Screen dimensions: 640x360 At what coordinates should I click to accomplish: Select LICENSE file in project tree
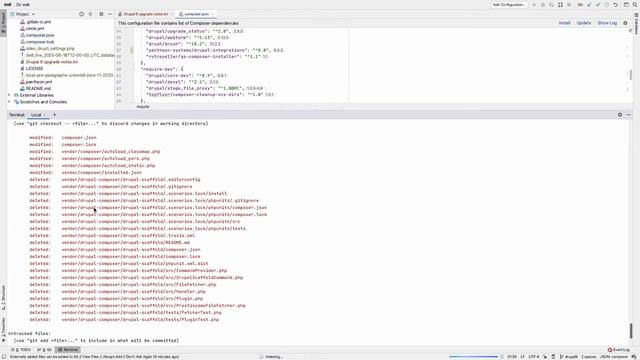(34, 68)
